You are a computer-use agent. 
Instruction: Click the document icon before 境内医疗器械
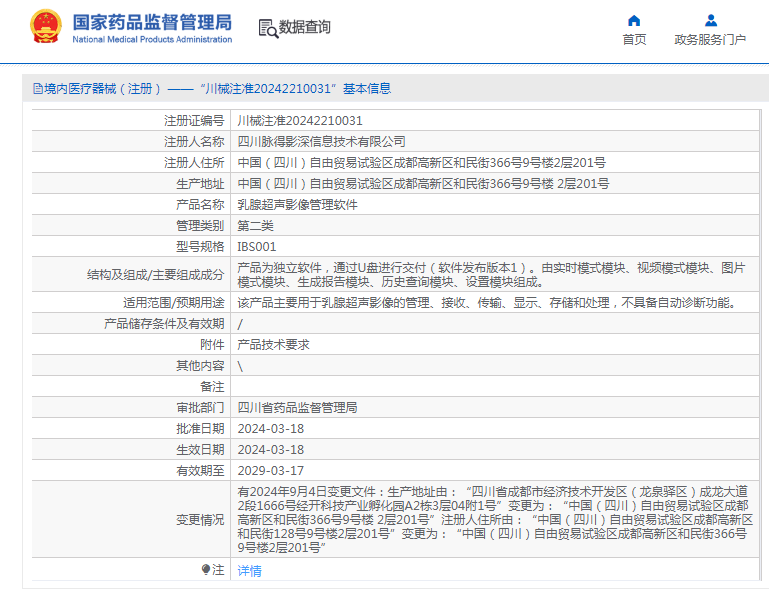click(38, 89)
